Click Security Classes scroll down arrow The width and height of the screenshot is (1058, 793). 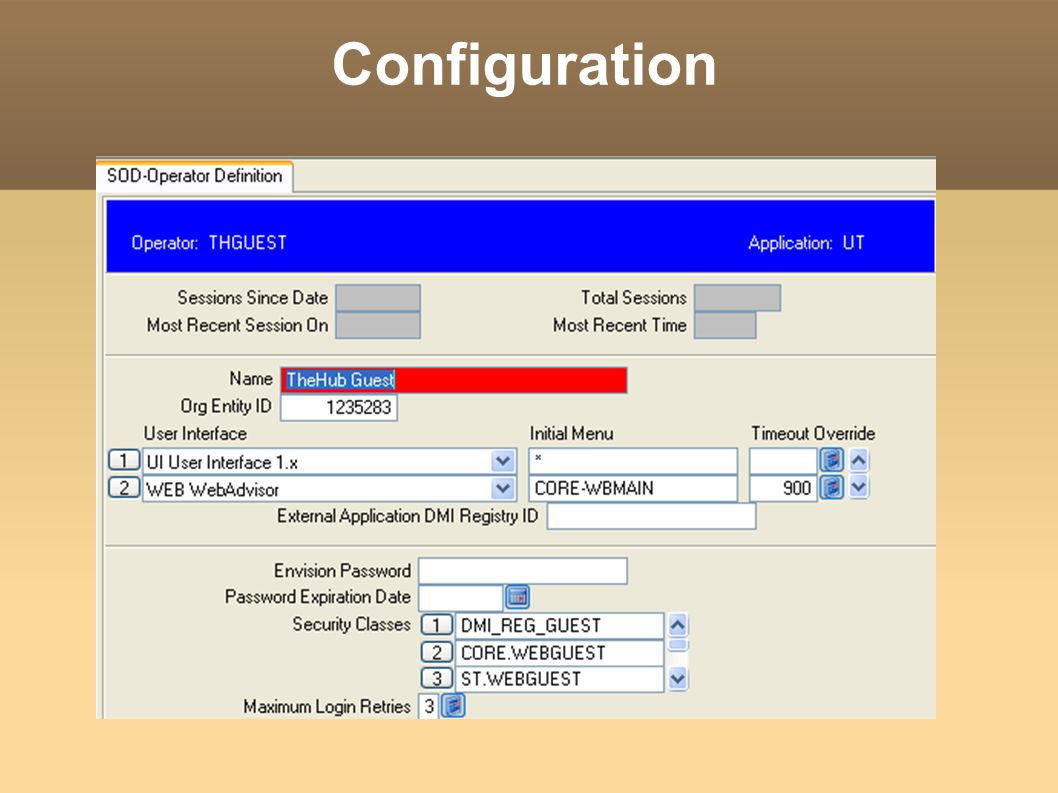point(678,679)
